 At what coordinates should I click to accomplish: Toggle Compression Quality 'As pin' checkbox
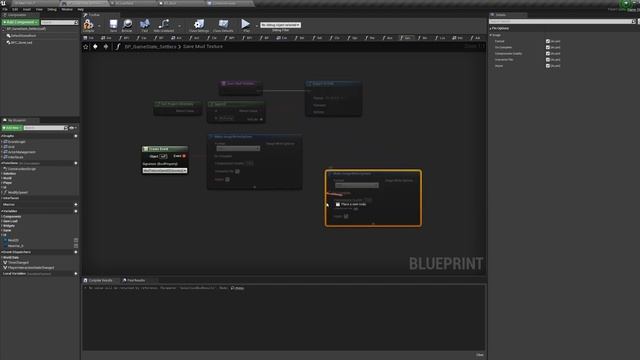pos(548,53)
